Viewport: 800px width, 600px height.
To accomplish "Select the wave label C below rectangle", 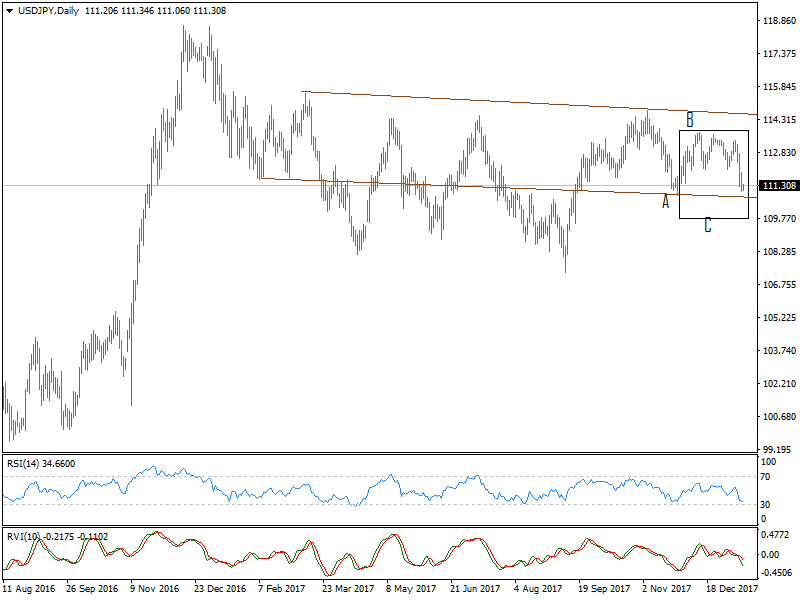I will [707, 225].
